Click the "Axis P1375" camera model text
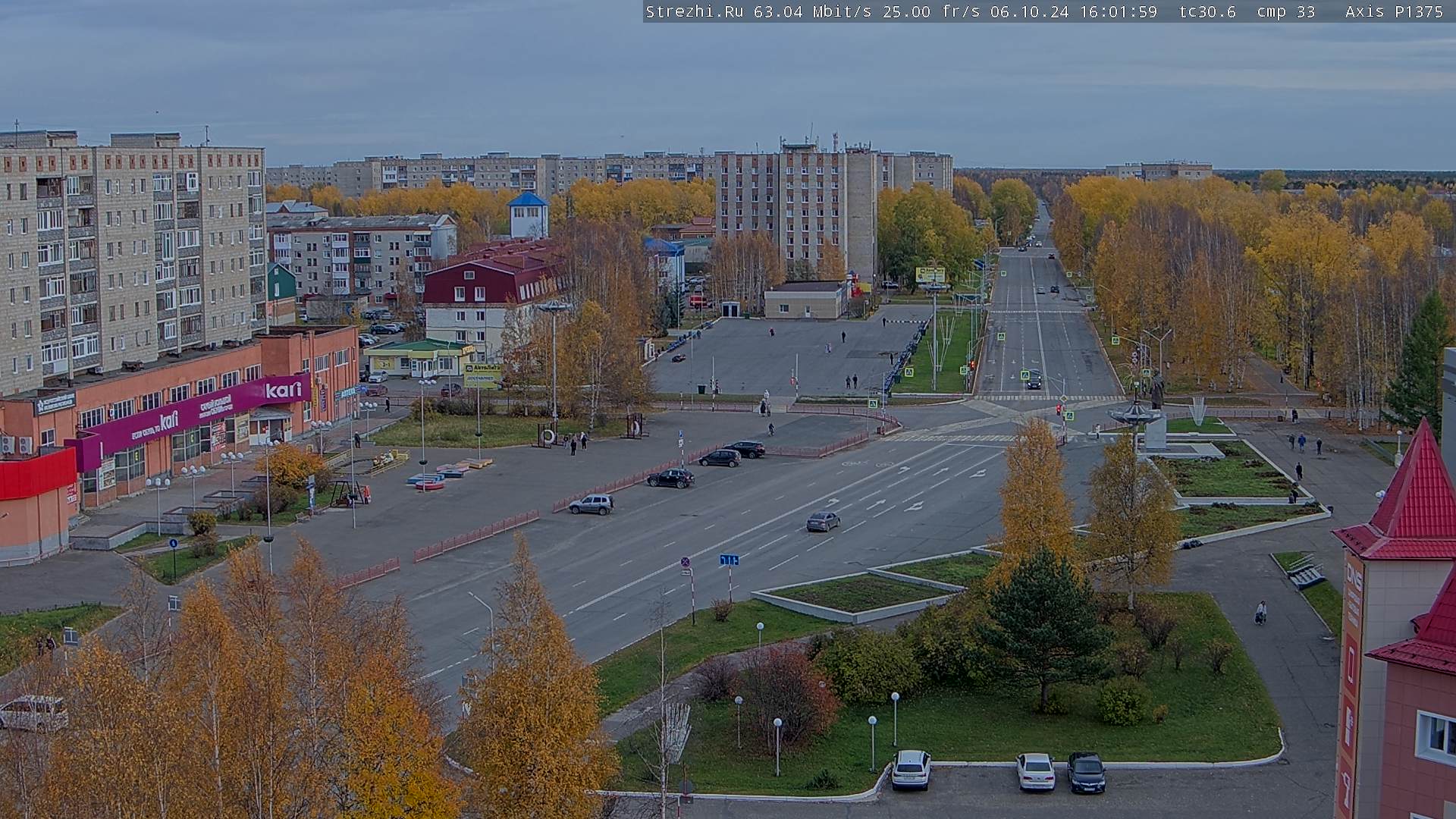This screenshot has height=819, width=1456. (1394, 11)
